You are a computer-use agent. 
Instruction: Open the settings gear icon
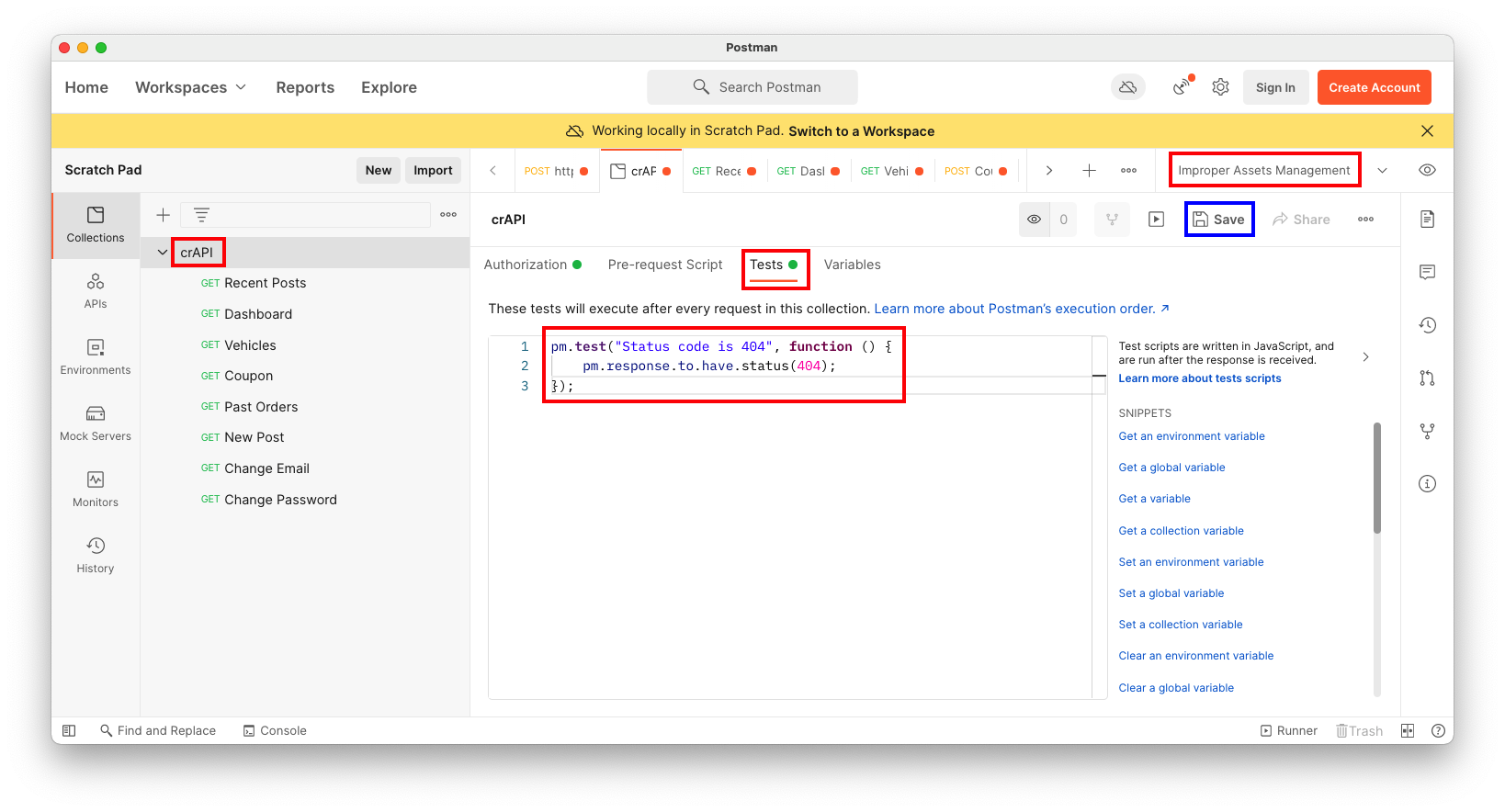1220,87
